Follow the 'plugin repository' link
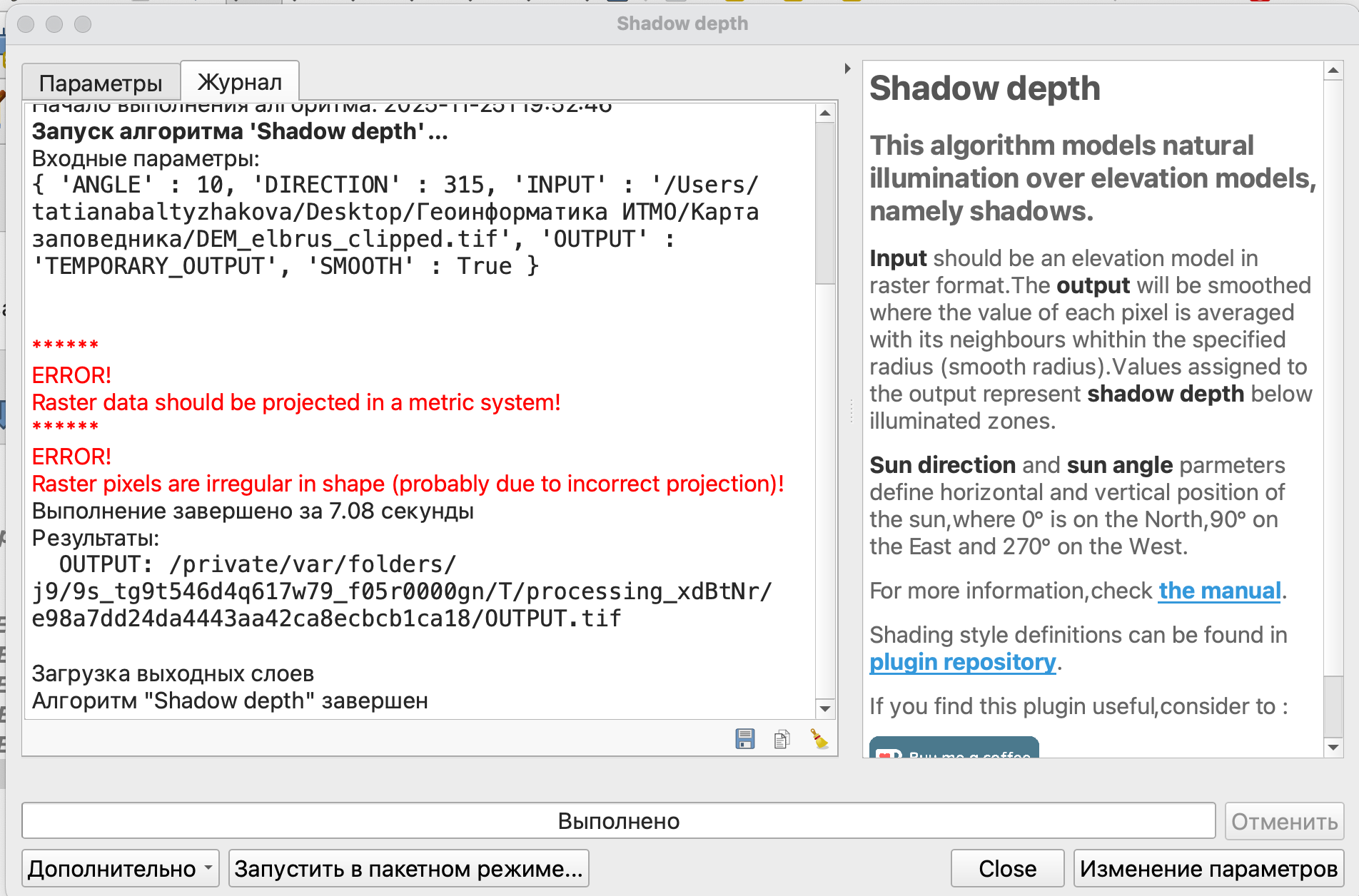1359x896 pixels. [962, 662]
